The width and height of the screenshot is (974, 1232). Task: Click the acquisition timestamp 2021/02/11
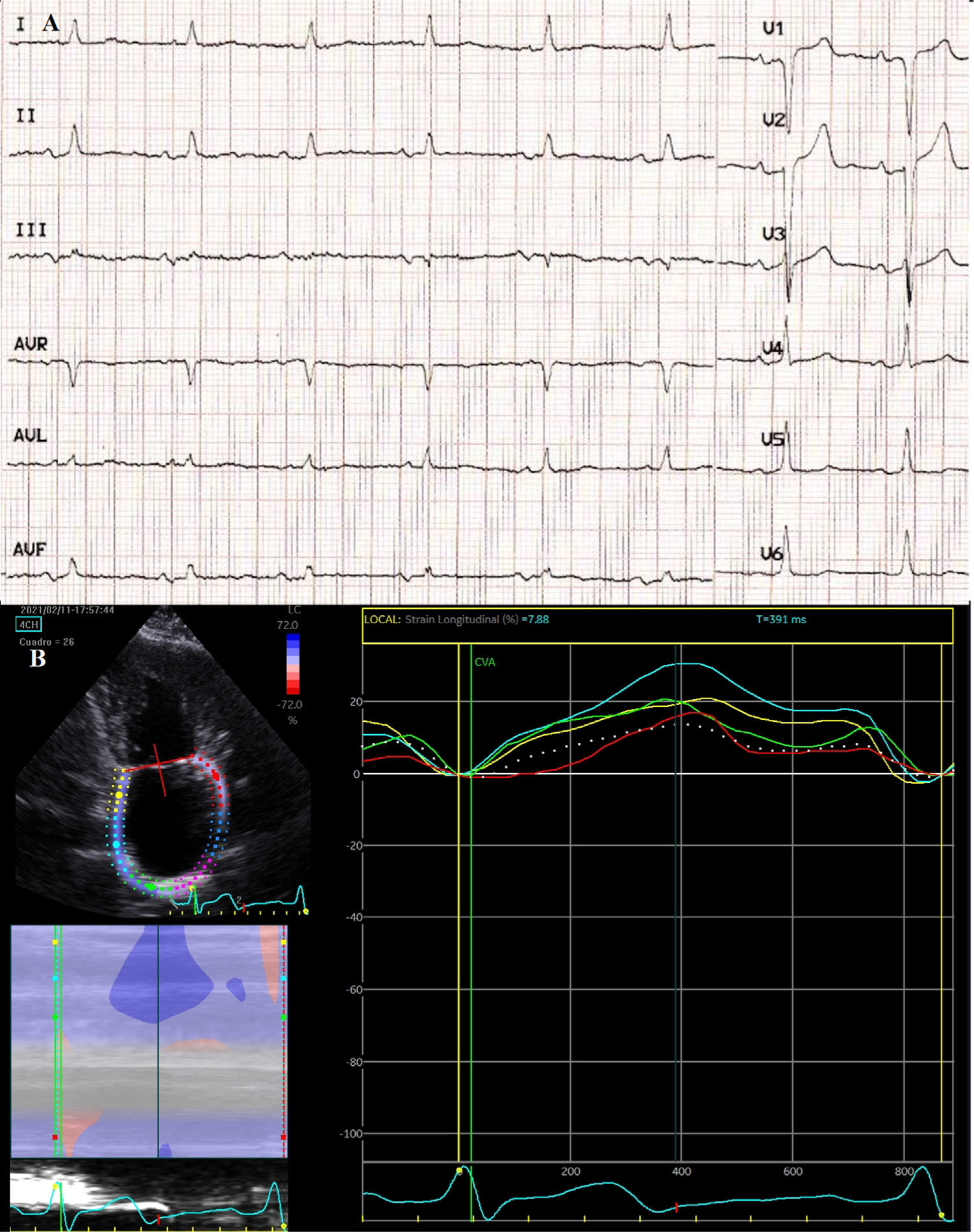coord(68,610)
